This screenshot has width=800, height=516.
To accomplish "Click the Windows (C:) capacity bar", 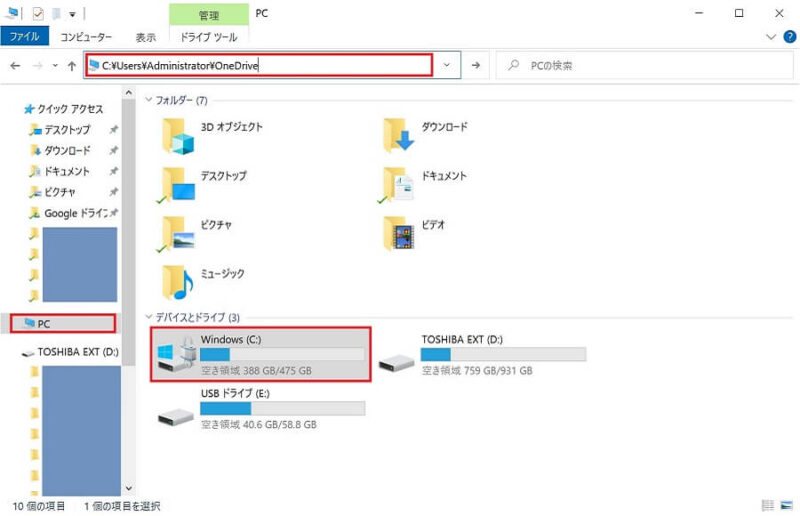I will (282, 354).
